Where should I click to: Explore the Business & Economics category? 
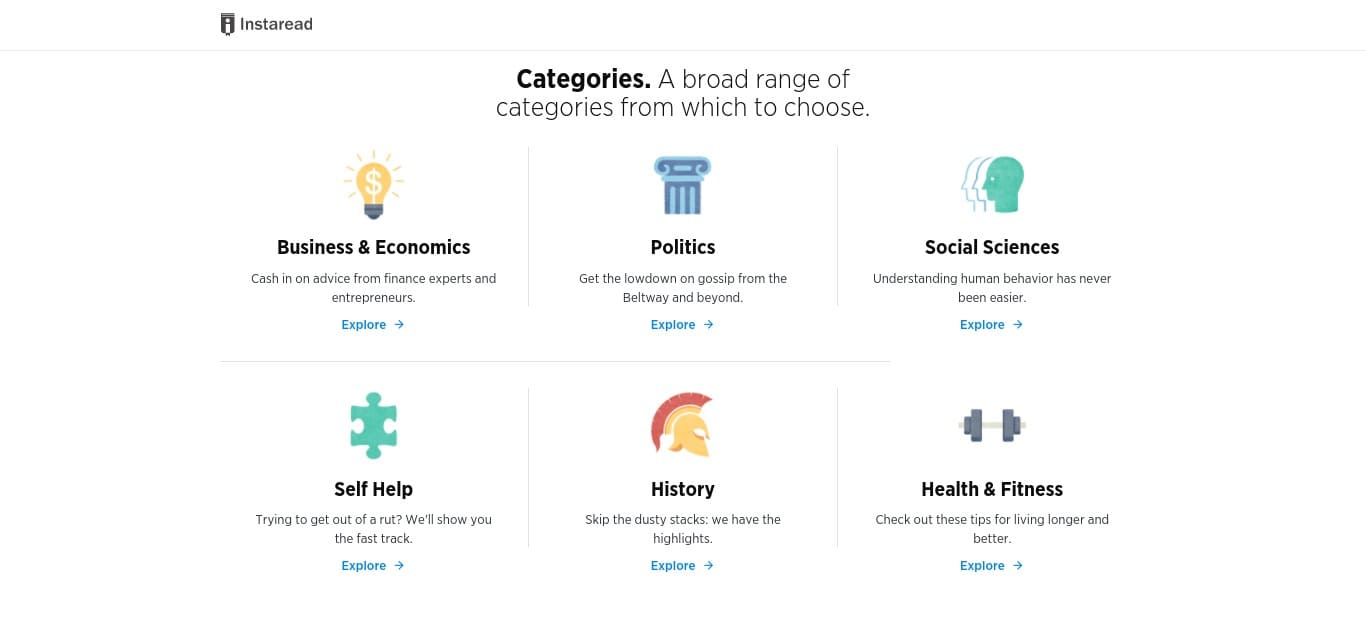pyautogui.click(x=373, y=325)
